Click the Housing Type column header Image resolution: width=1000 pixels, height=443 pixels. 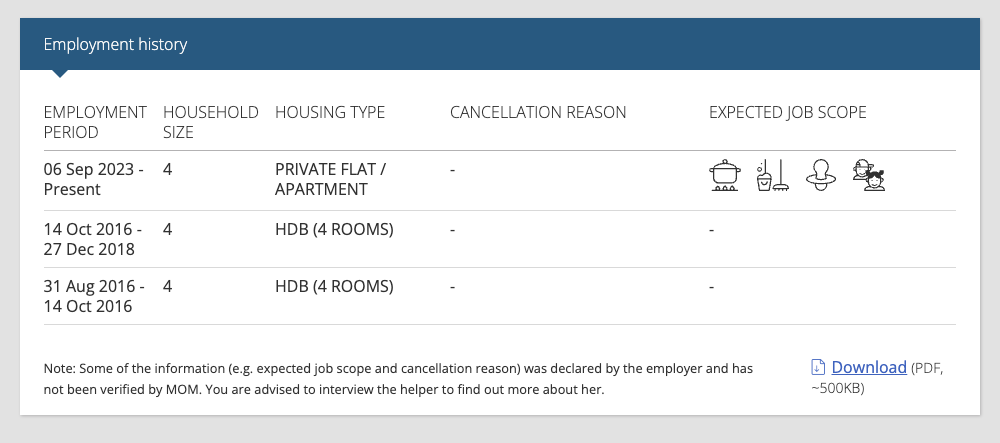(x=330, y=112)
